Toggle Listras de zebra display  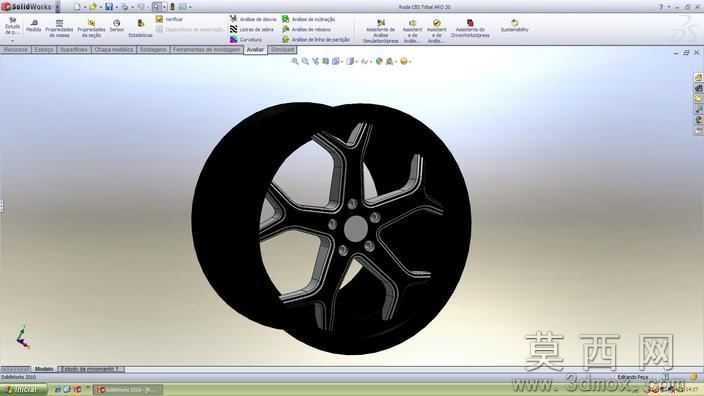(252, 29)
